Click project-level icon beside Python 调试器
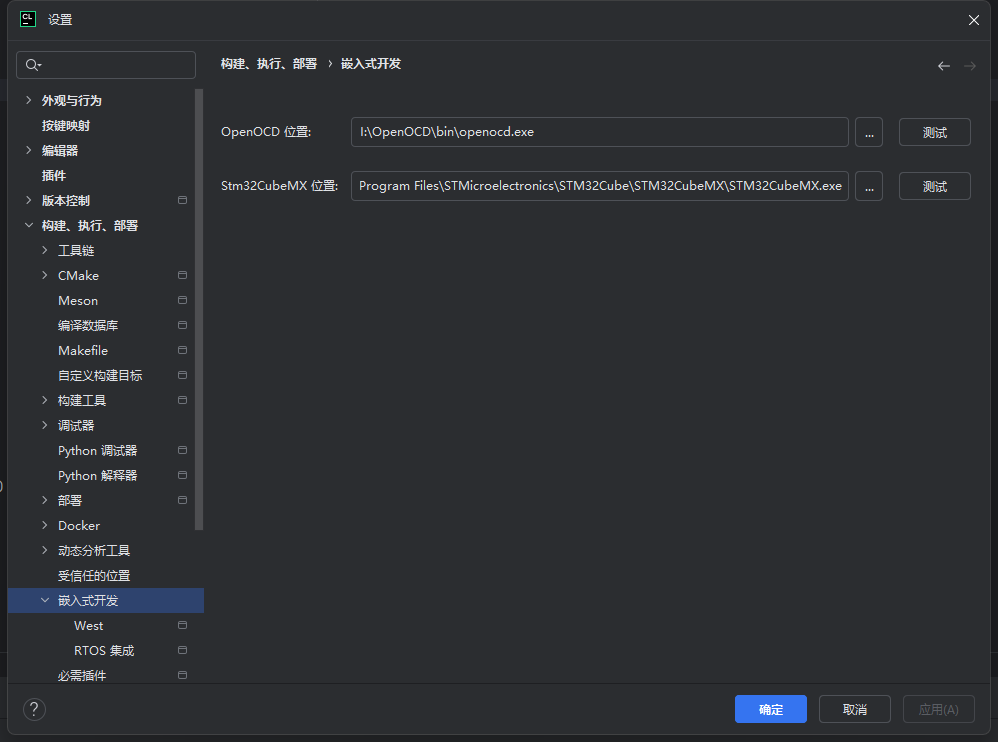Image resolution: width=998 pixels, height=742 pixels. tap(182, 451)
